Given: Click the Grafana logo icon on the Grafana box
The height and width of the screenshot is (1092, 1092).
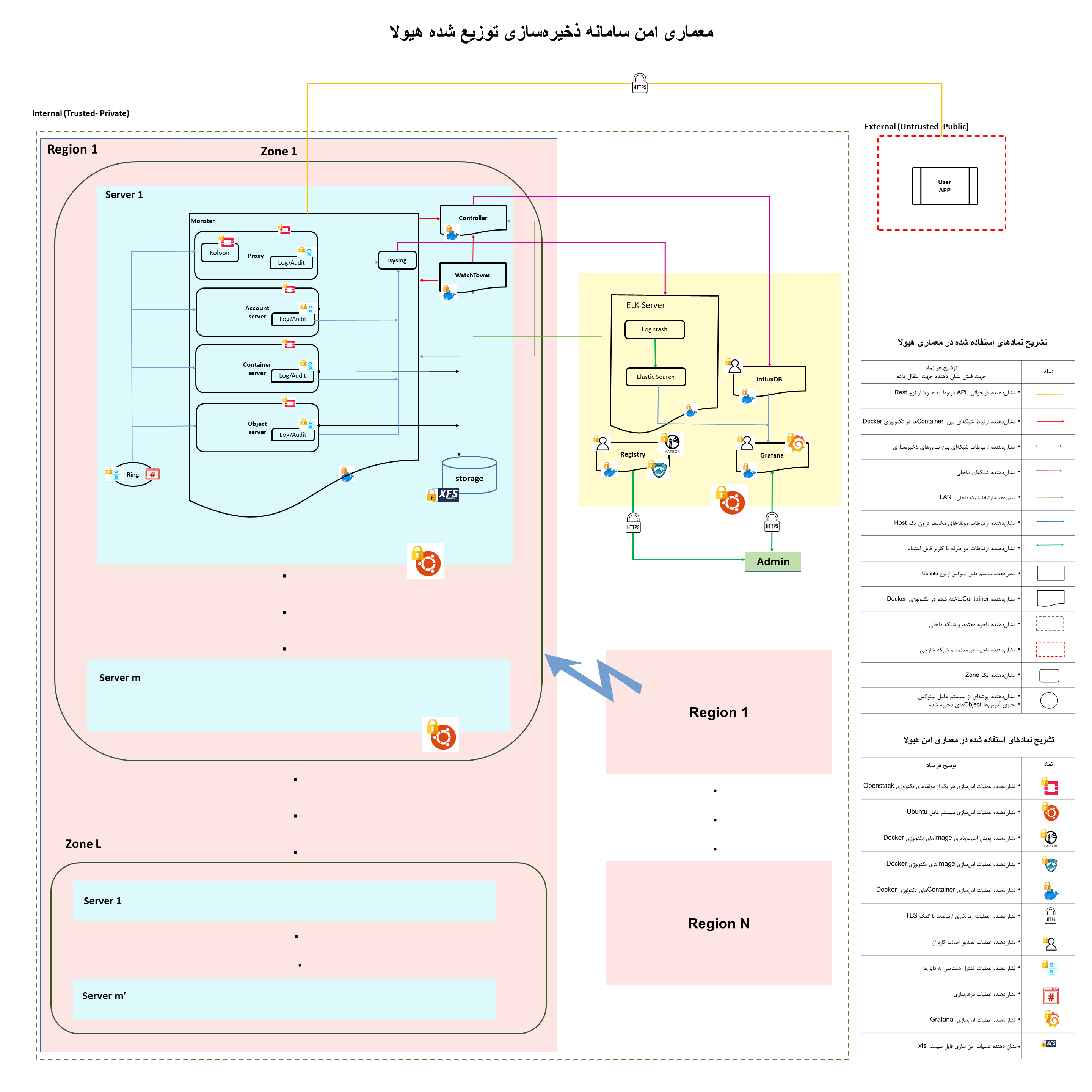Looking at the screenshot, I should pos(796,443).
